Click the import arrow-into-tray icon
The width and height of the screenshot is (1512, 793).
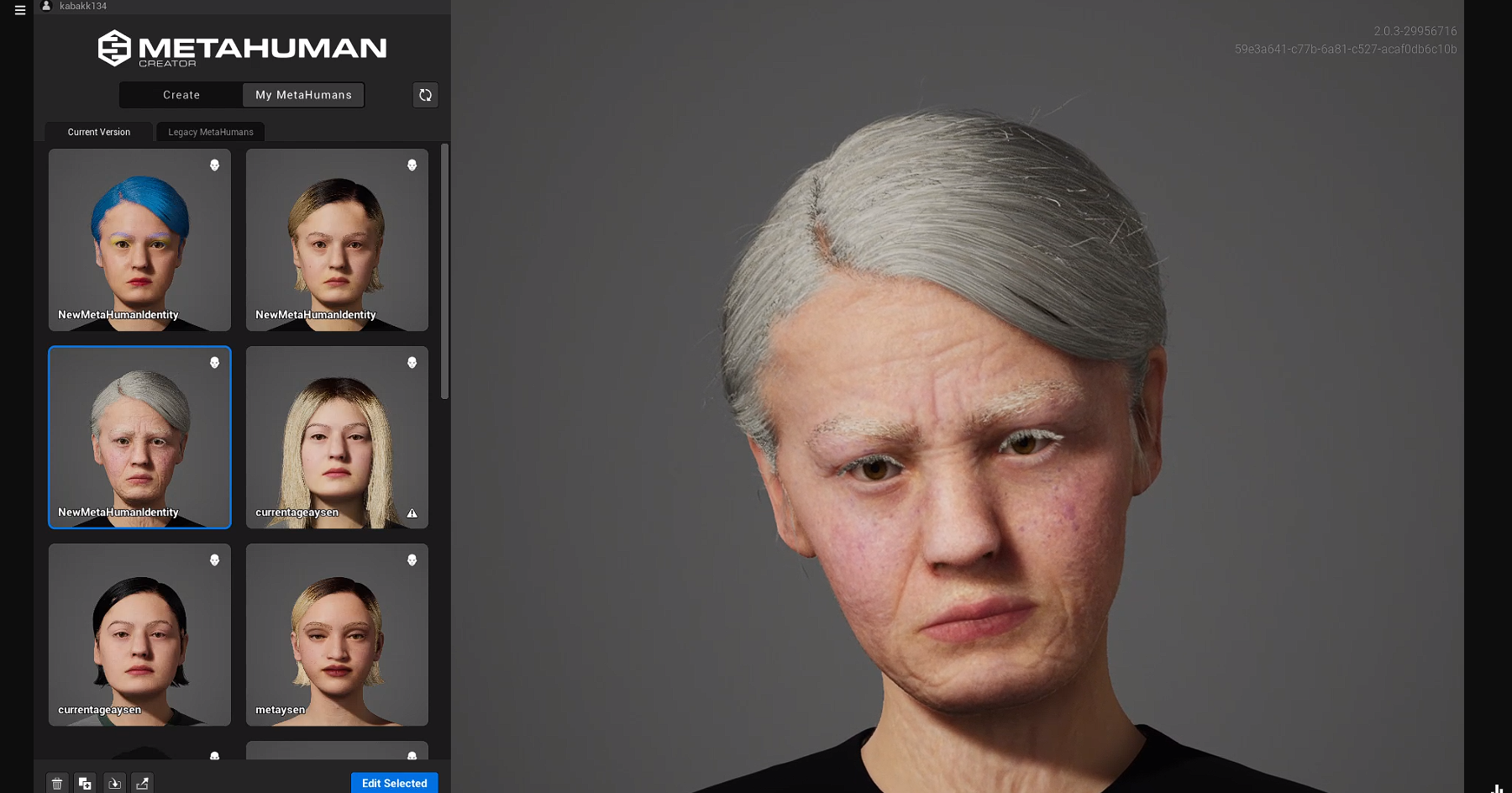coord(114,783)
